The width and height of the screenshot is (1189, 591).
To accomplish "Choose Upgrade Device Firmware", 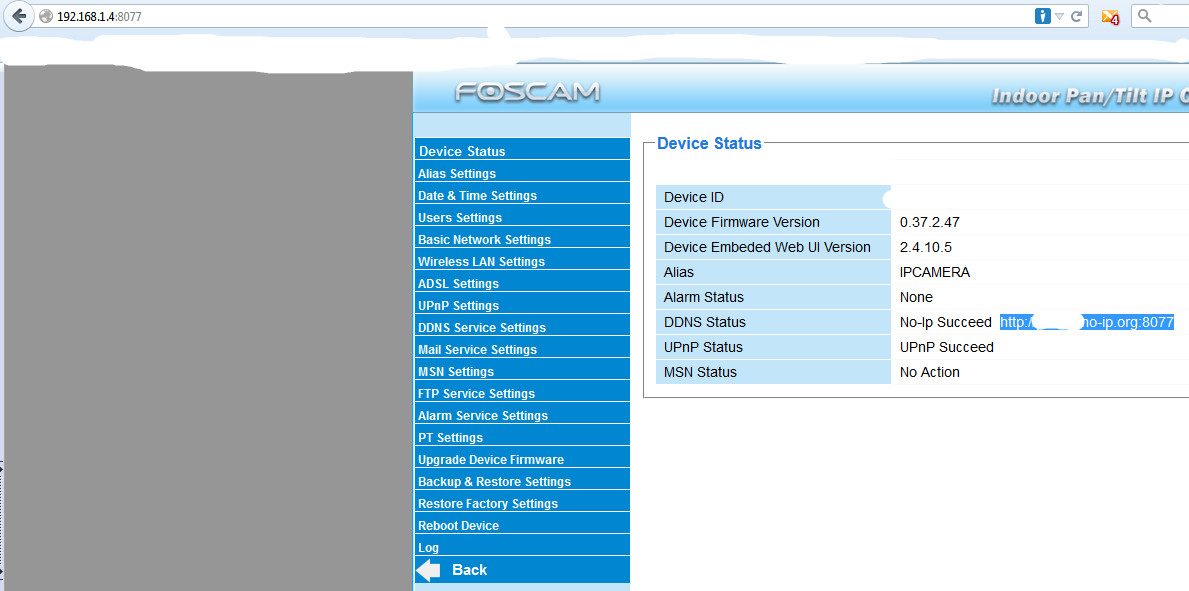I will click(490, 460).
